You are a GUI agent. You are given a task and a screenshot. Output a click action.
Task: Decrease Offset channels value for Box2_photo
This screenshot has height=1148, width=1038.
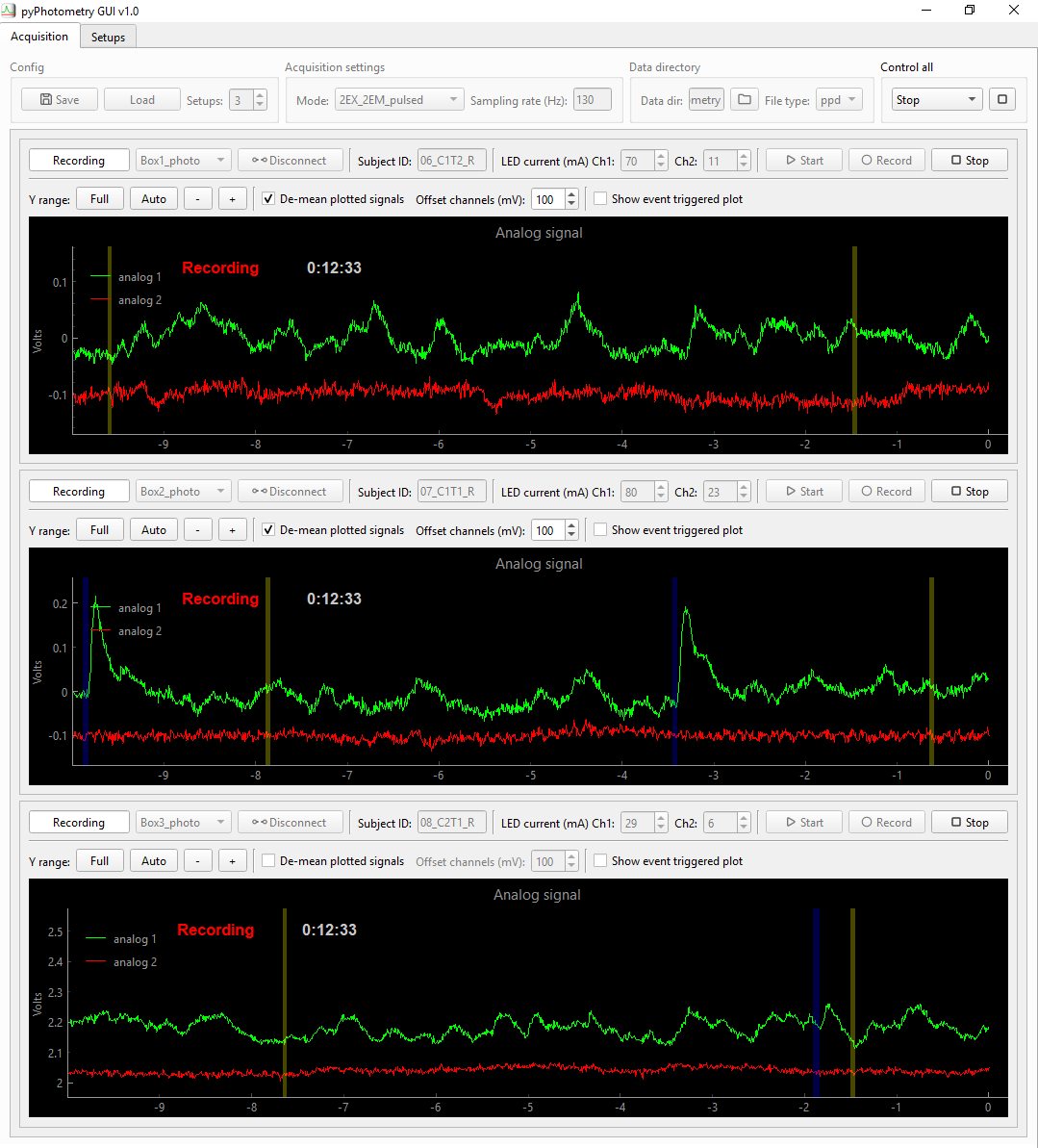click(571, 534)
